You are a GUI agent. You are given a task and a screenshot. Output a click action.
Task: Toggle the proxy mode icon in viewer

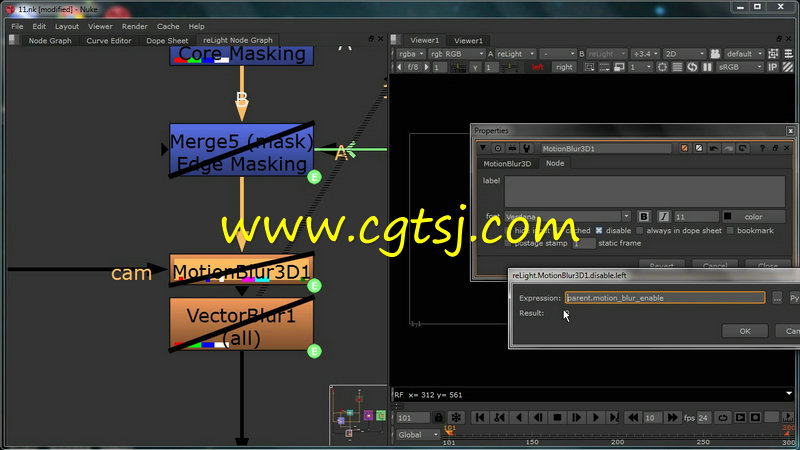pyautogui.click(x=619, y=67)
